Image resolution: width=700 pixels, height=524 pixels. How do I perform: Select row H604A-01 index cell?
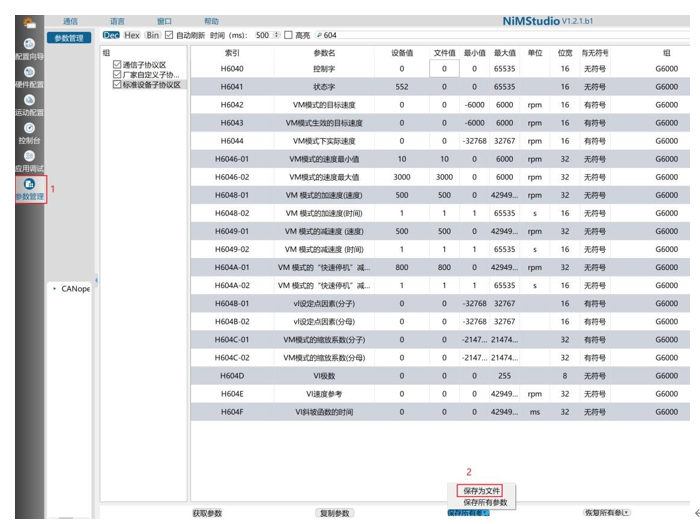point(232,267)
